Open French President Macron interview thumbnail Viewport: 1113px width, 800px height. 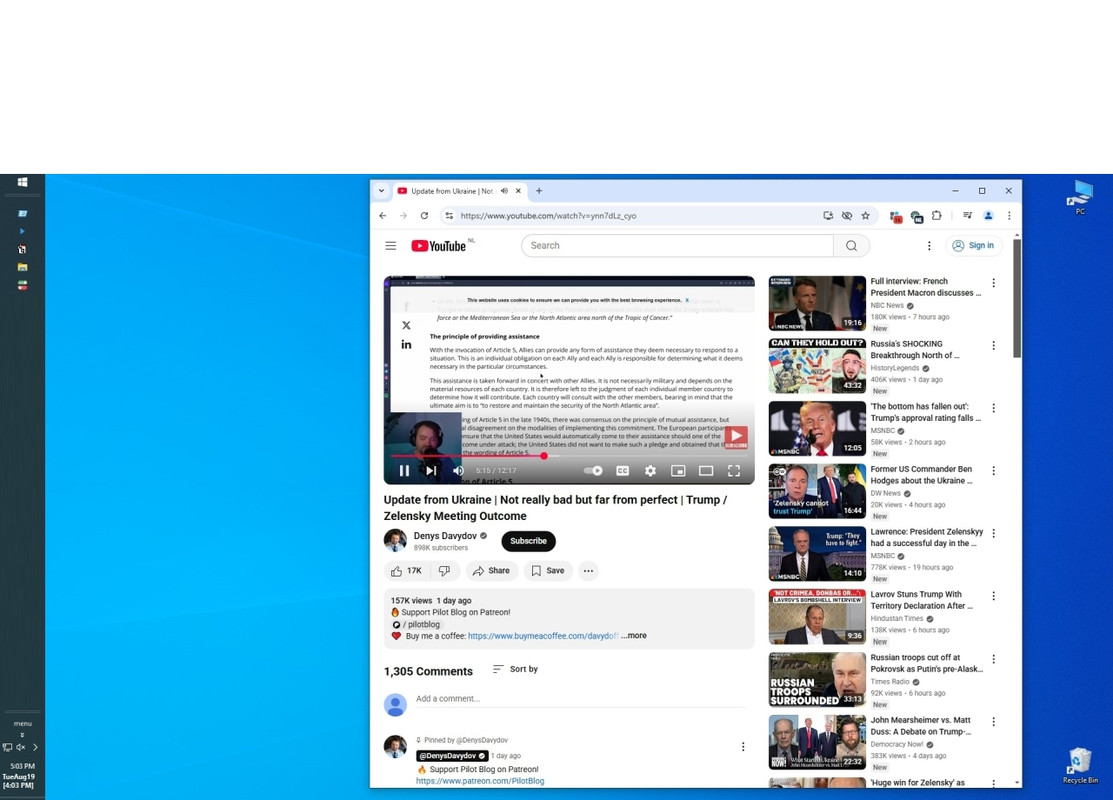coord(817,303)
